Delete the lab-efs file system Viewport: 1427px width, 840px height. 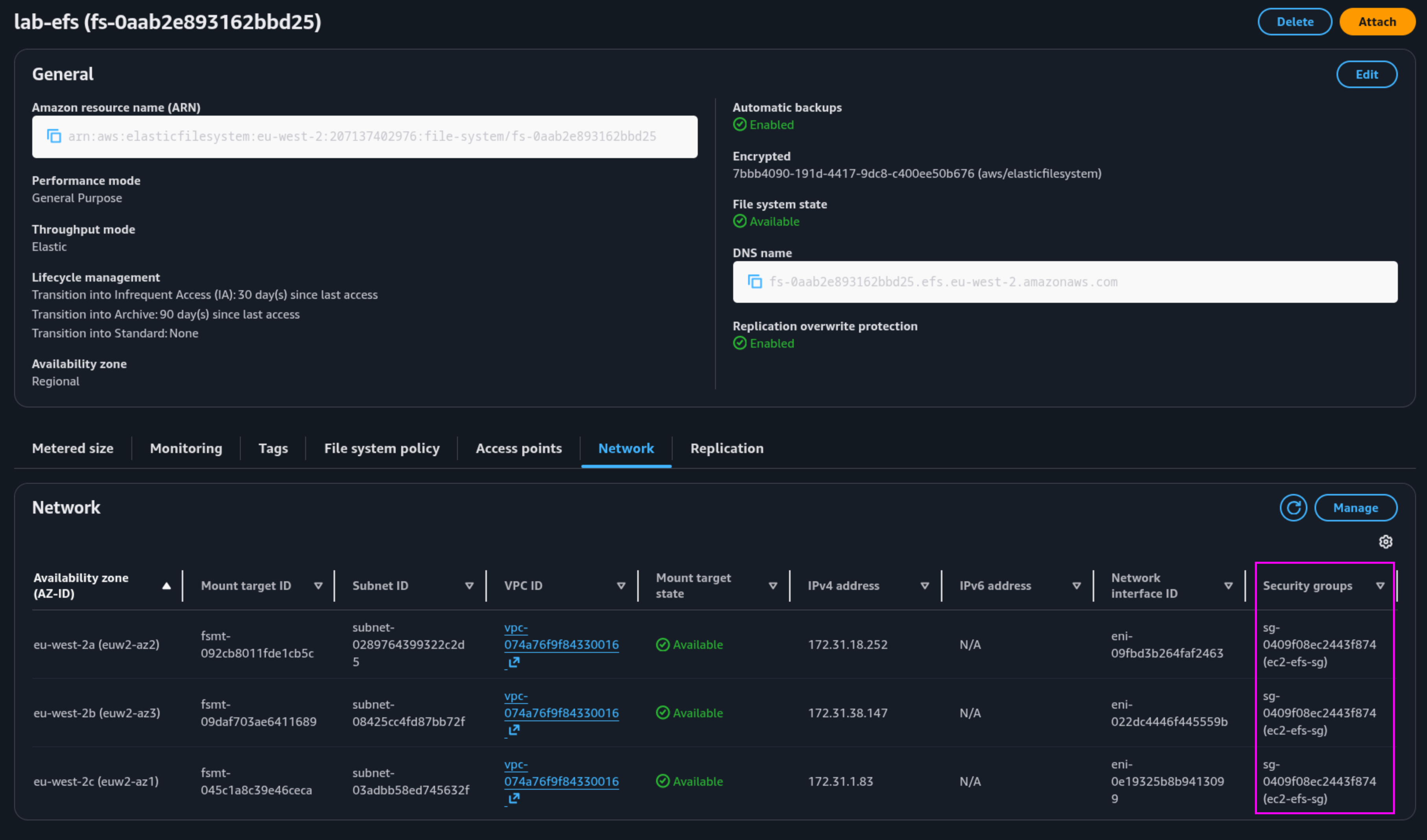point(1294,22)
